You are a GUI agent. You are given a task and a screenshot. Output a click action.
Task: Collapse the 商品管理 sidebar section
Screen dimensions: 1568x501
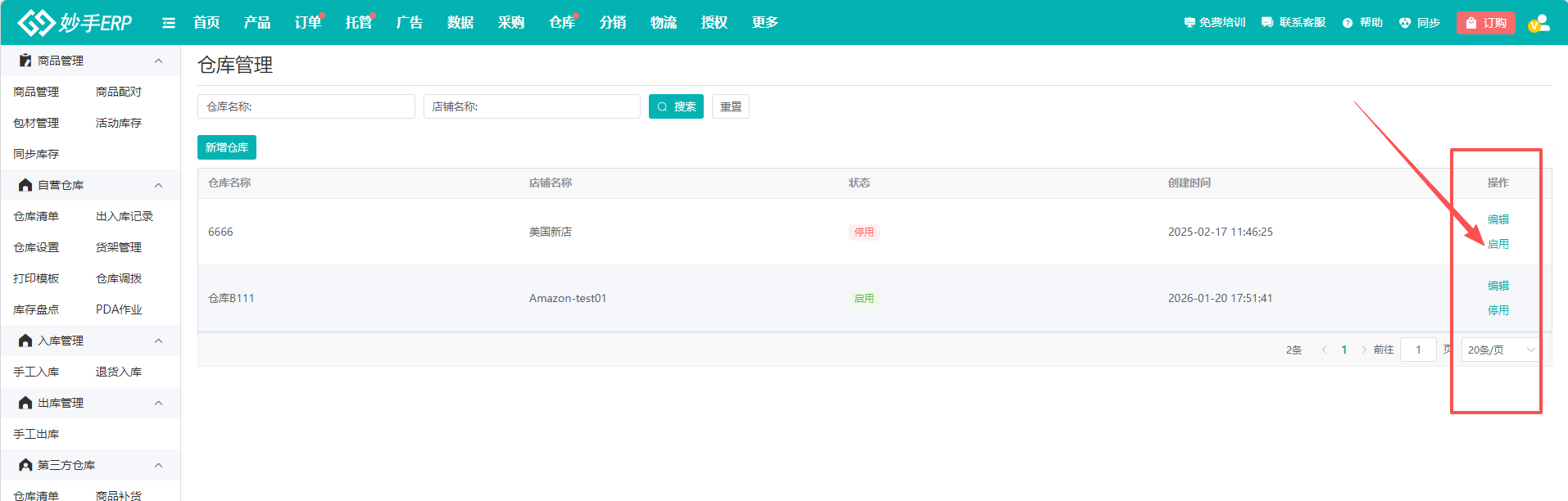[159, 61]
